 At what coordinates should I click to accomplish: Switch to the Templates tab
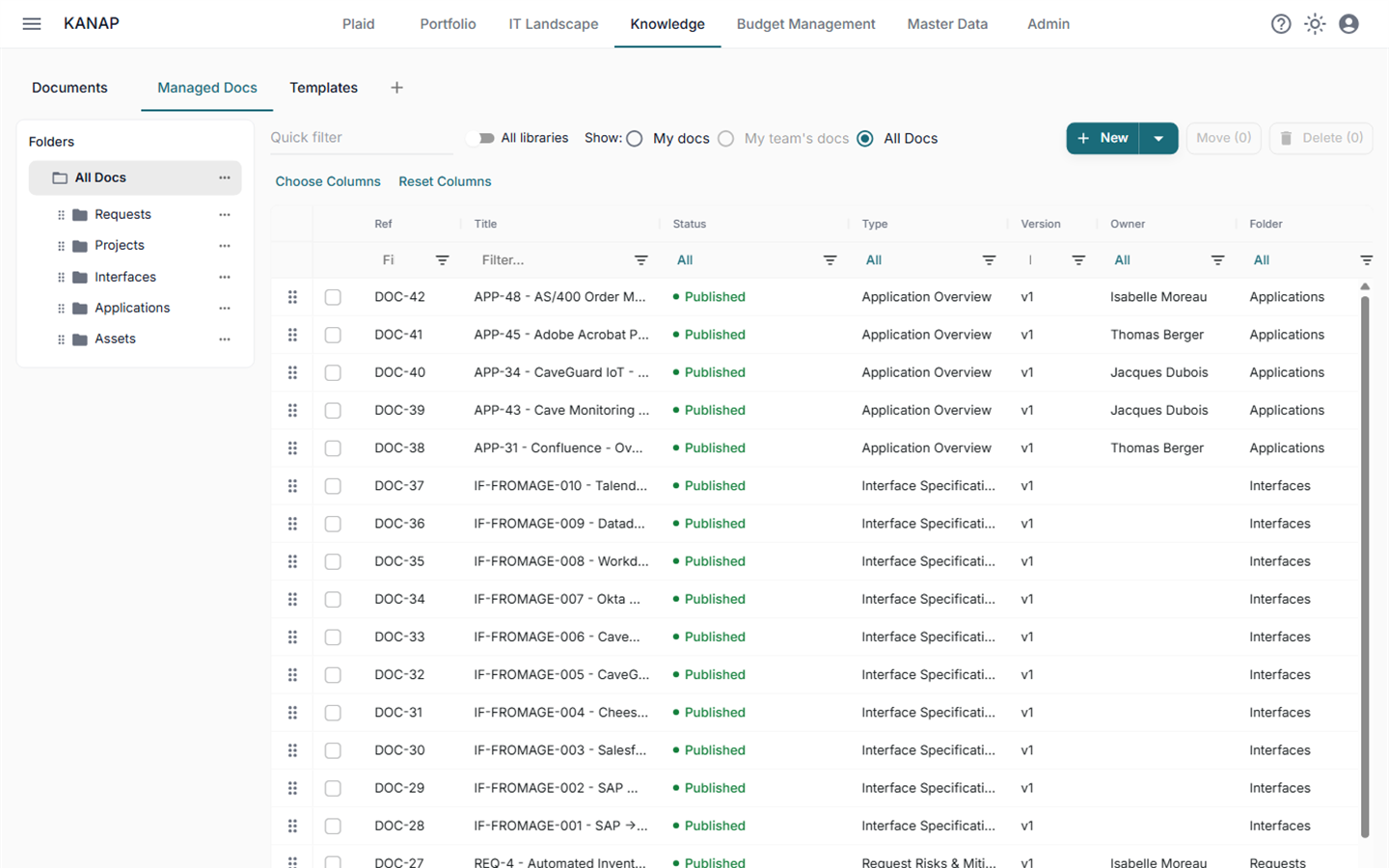(x=323, y=88)
